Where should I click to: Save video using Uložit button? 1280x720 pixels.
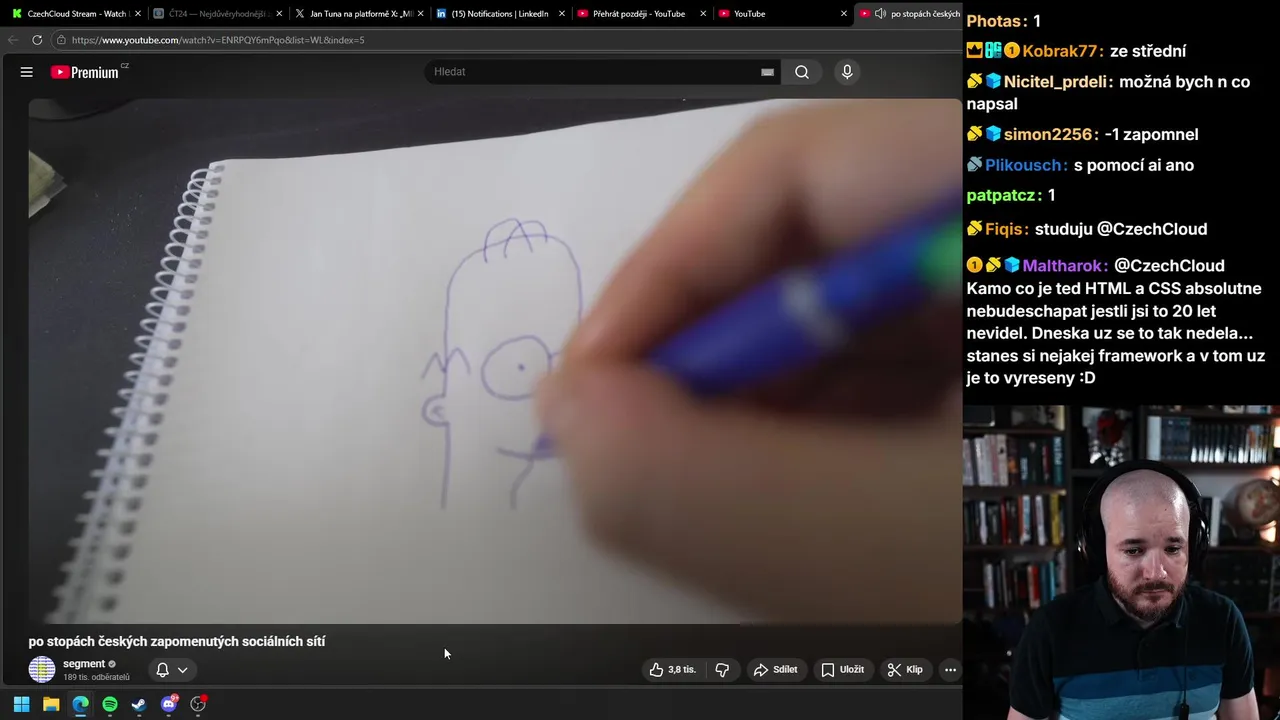pyautogui.click(x=842, y=670)
